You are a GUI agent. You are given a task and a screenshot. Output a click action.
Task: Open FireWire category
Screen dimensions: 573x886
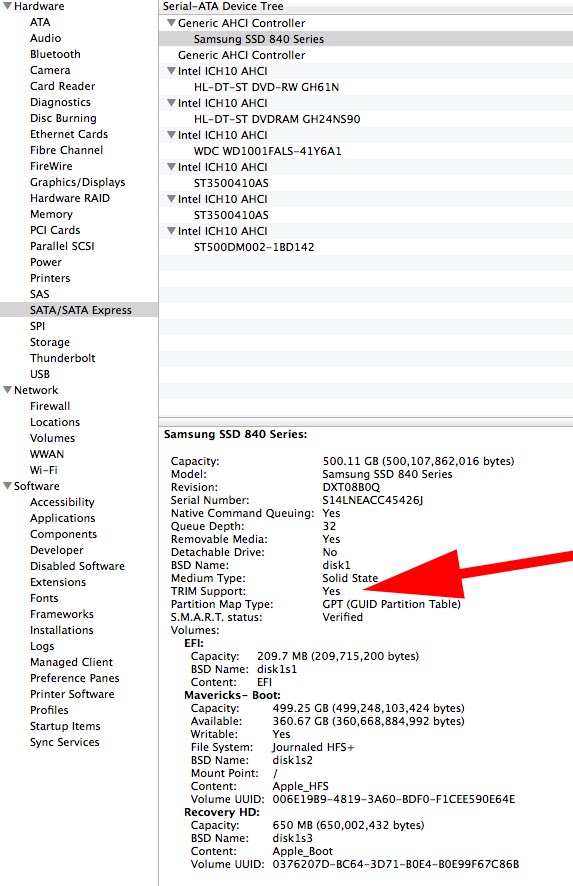[51, 166]
